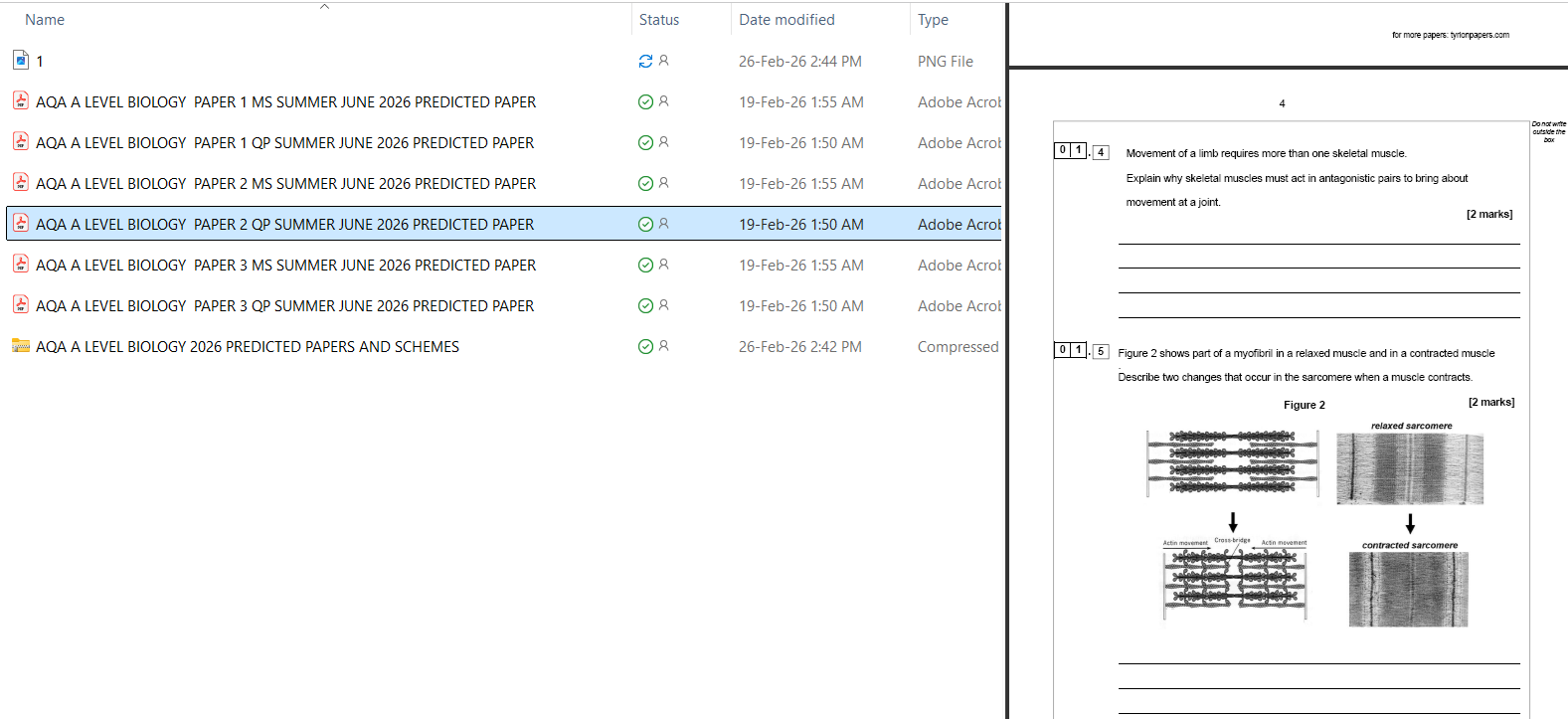Sort files by the Name column header
The width and height of the screenshot is (1568, 719).
click(x=45, y=20)
